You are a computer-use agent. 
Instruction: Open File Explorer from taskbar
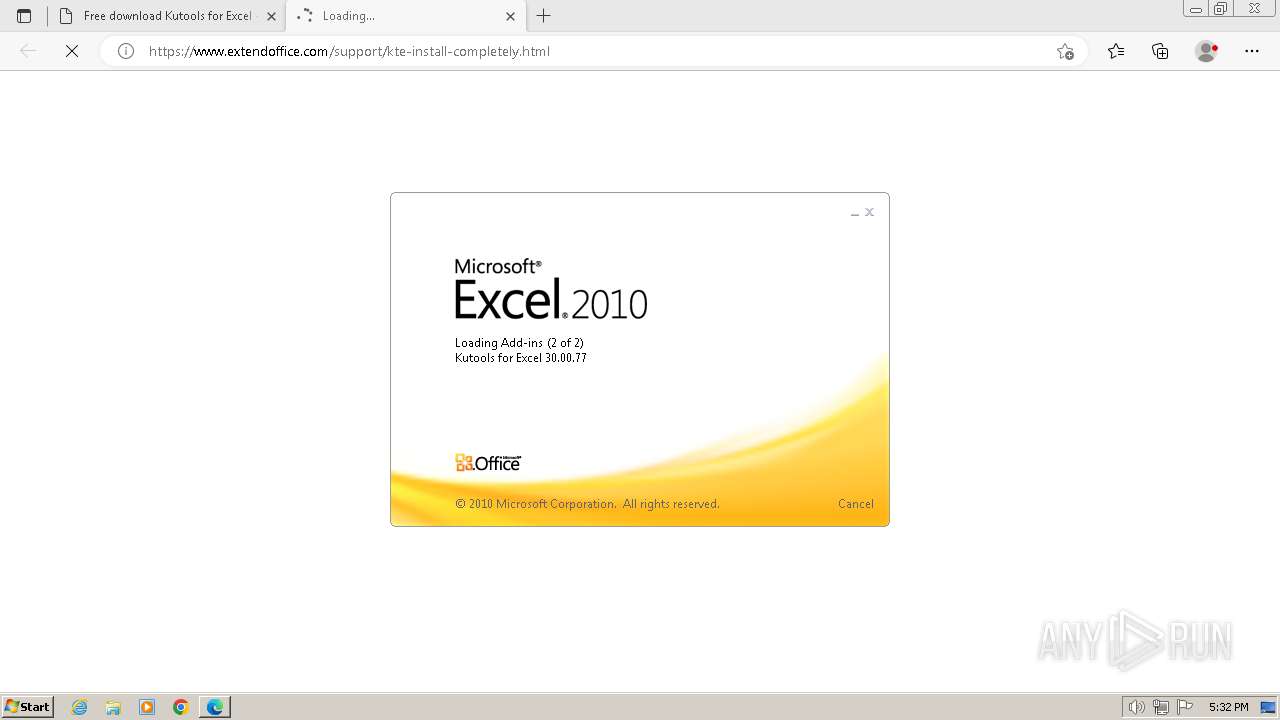pyautogui.click(x=113, y=707)
